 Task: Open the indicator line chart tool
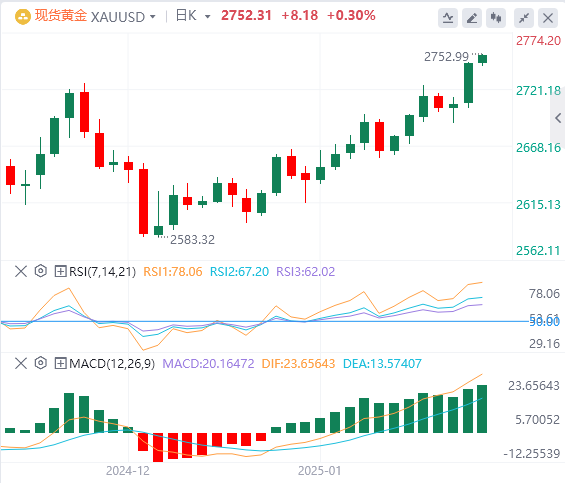[x=448, y=18]
